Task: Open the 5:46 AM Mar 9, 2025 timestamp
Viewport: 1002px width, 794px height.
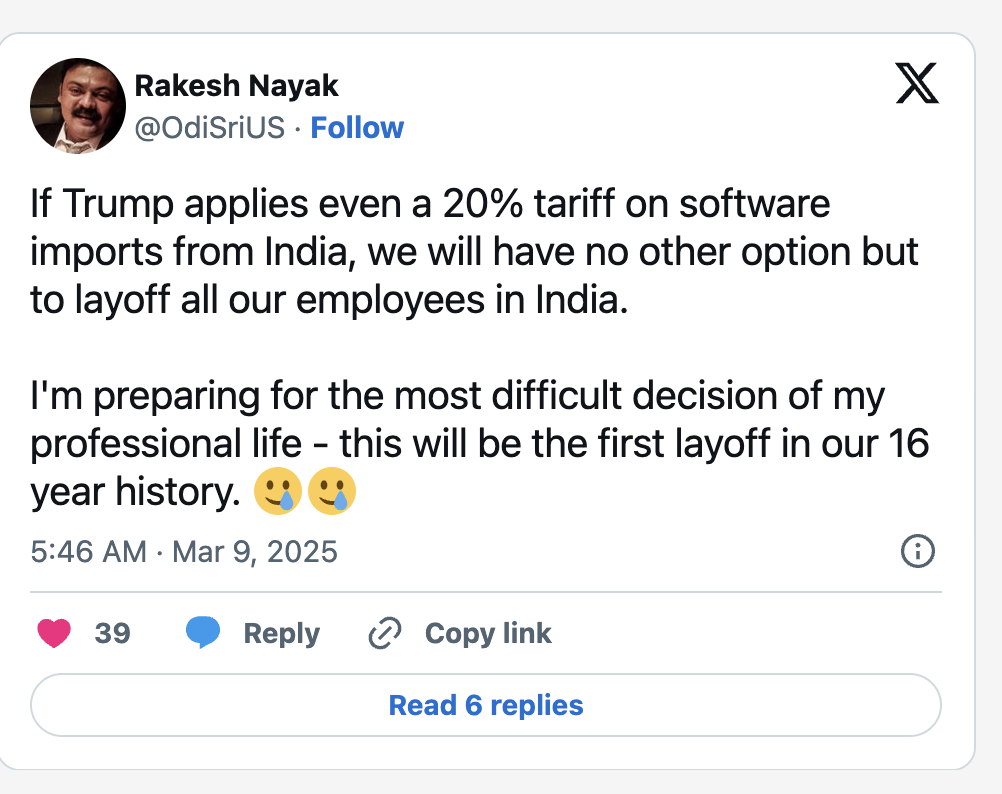Action: click(x=184, y=551)
